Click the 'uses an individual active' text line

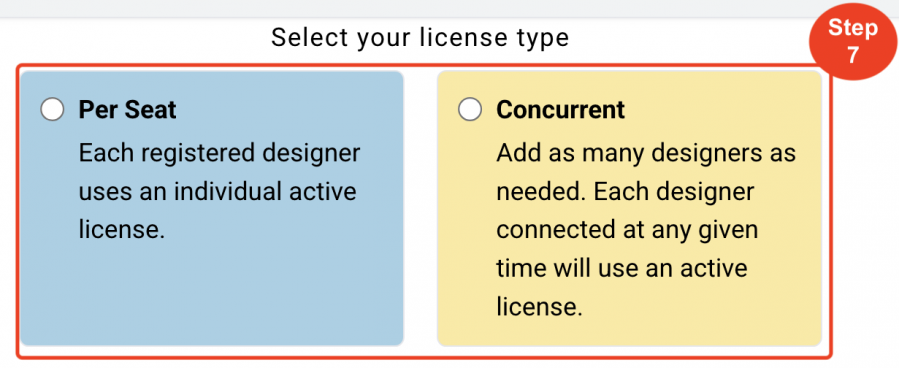click(x=217, y=191)
